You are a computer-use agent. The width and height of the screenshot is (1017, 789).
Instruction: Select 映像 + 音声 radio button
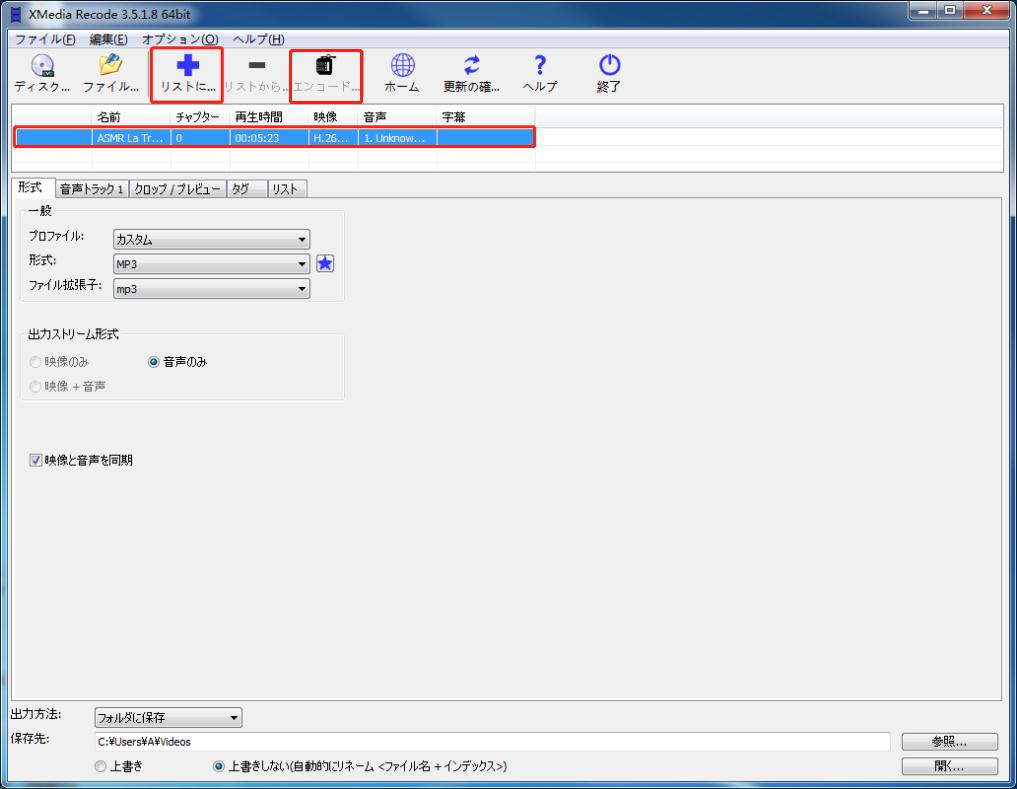36,387
